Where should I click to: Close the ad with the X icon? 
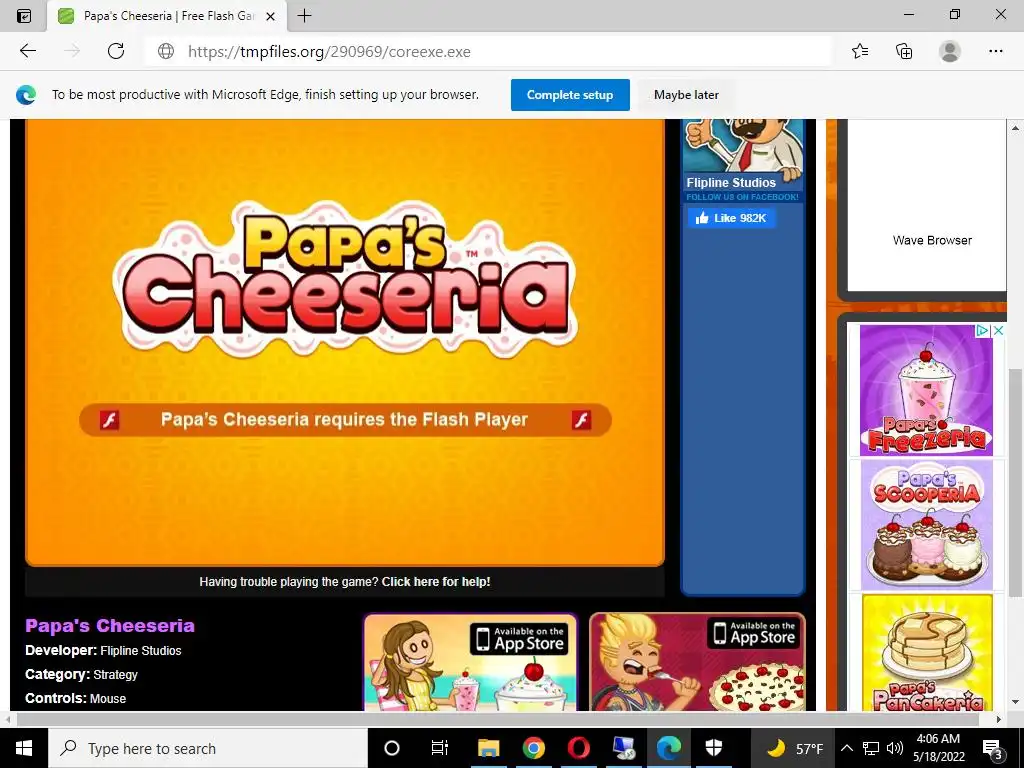click(998, 331)
